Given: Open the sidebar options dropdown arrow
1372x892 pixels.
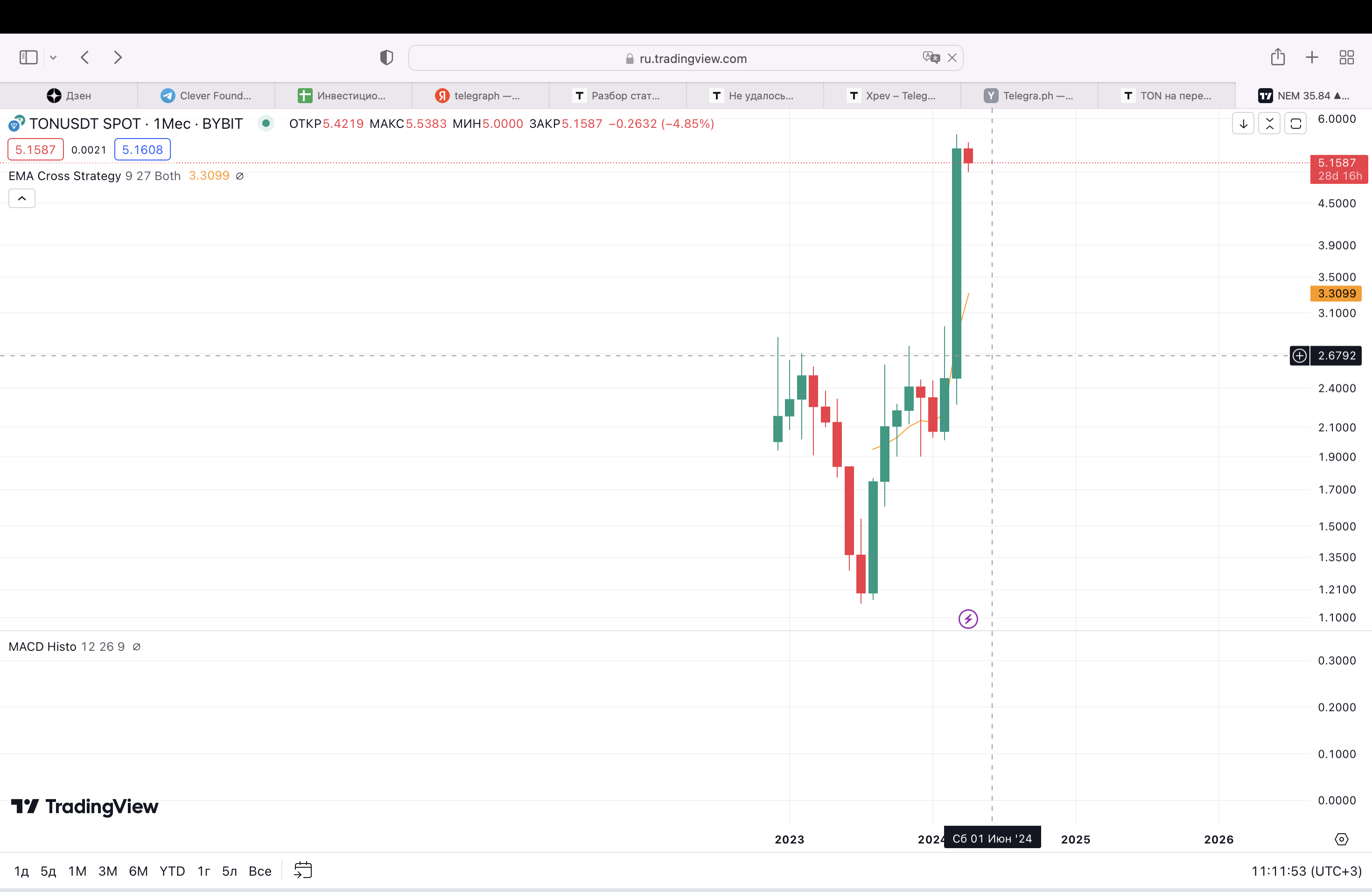Looking at the screenshot, I should pos(53,58).
